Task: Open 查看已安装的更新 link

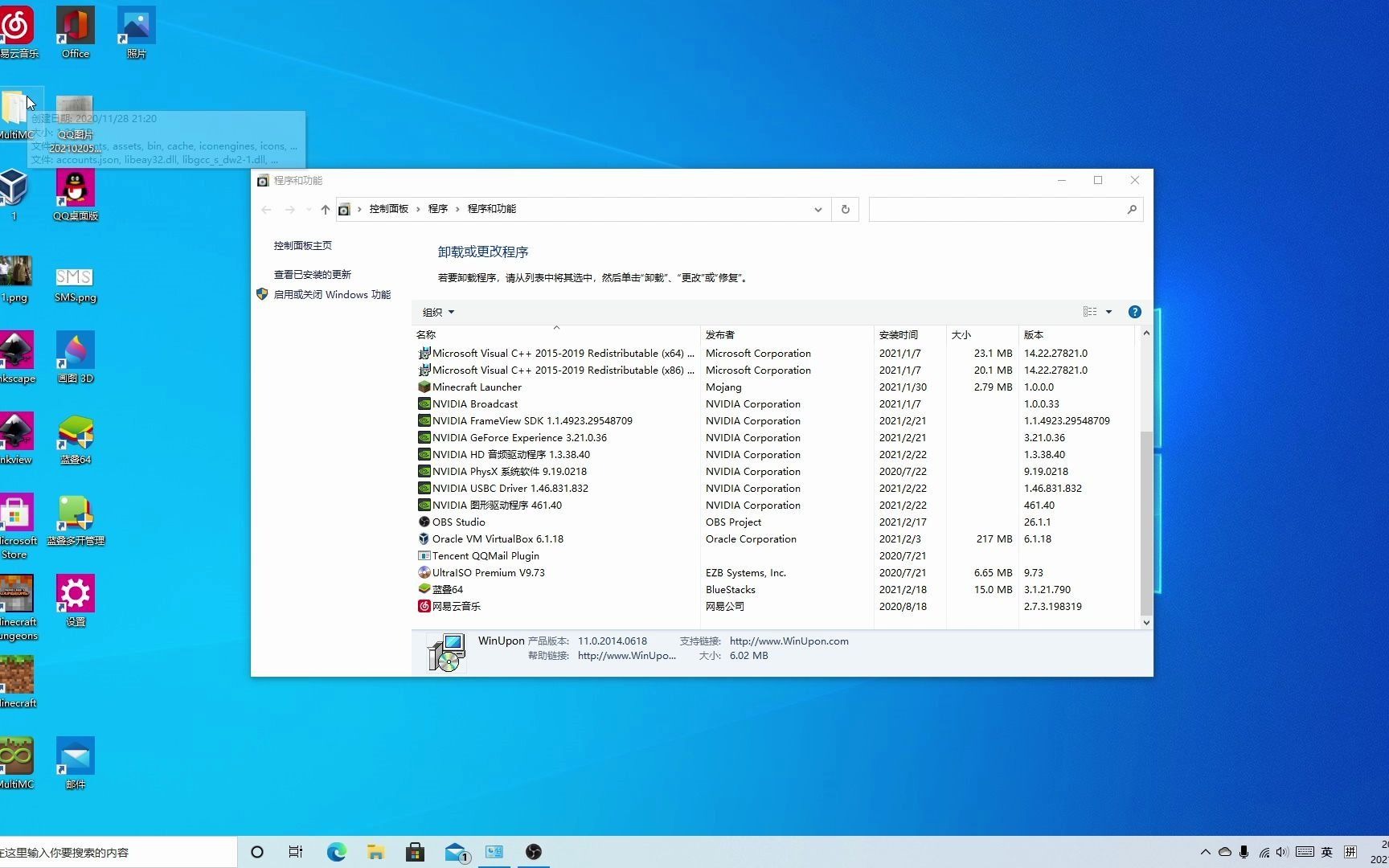Action: 312,275
